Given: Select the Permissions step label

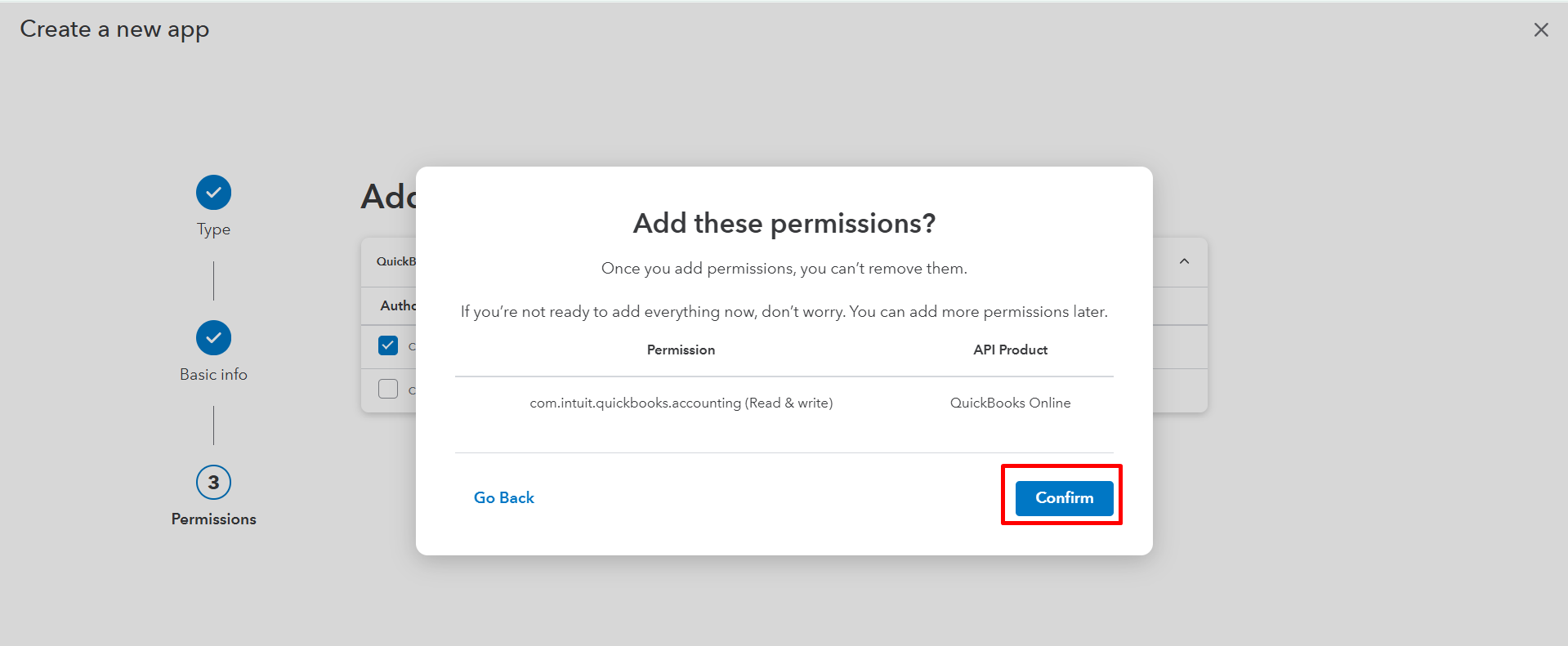Looking at the screenshot, I should [213, 519].
